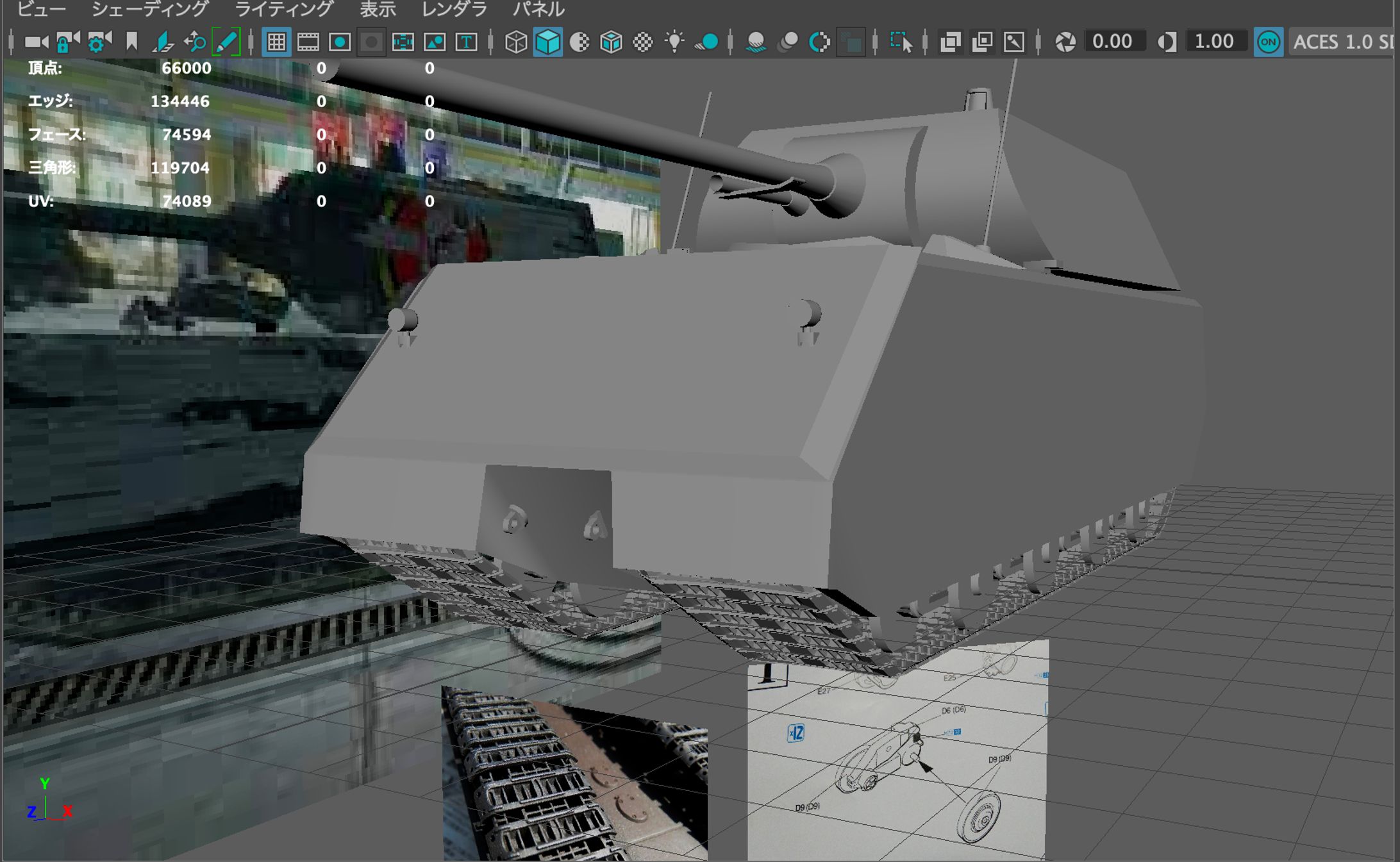The width and height of the screenshot is (1400, 862).
Task: Open camera attributes gear icon
Action: point(99,42)
